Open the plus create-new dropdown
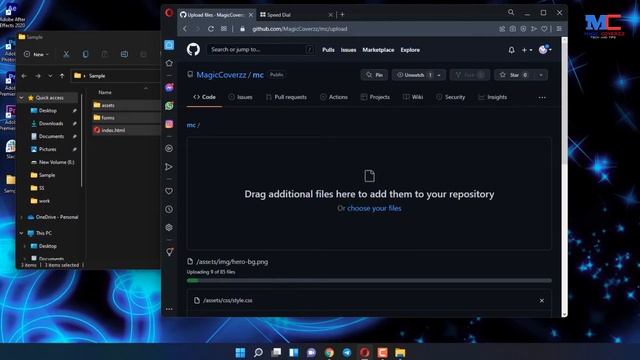The image size is (640, 360). (527, 50)
